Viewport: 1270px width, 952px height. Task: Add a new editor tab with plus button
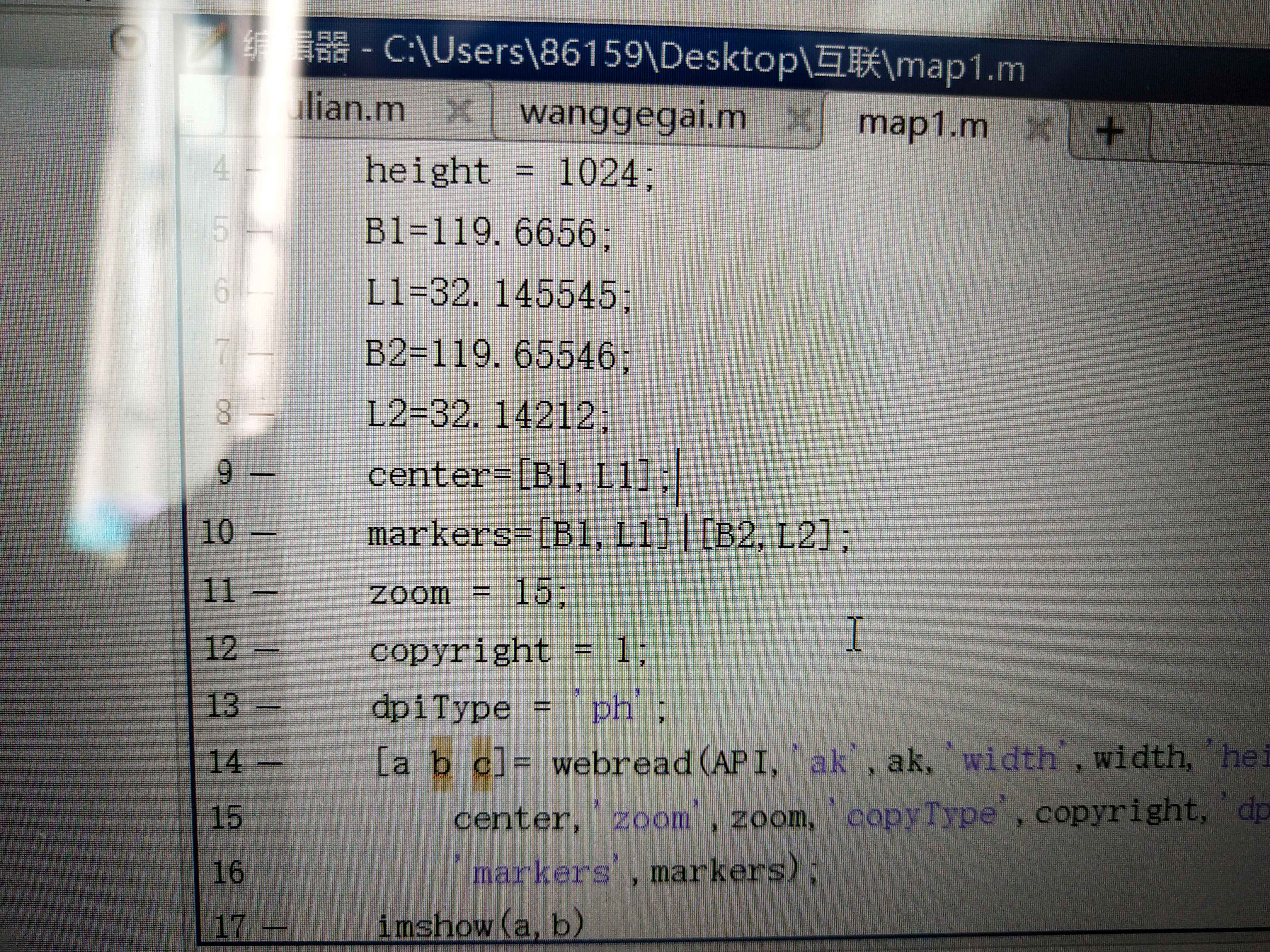pyautogui.click(x=1109, y=131)
